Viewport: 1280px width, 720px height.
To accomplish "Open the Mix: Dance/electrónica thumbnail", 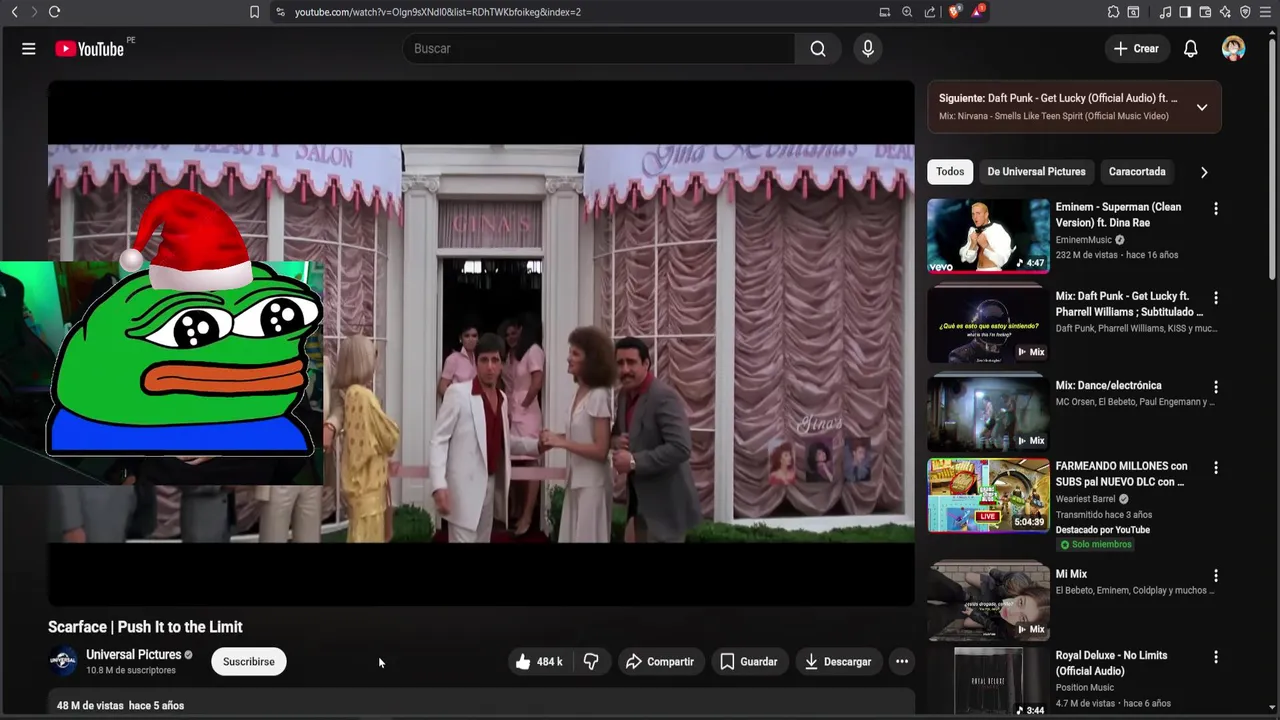I will (x=988, y=413).
